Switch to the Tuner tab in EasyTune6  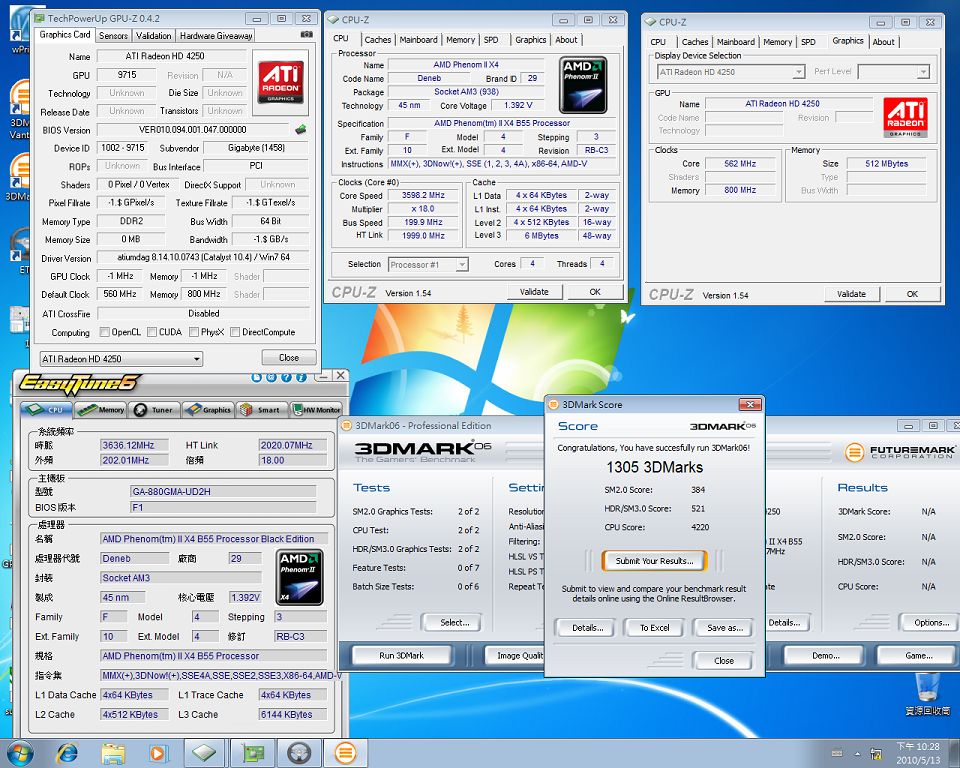click(154, 410)
